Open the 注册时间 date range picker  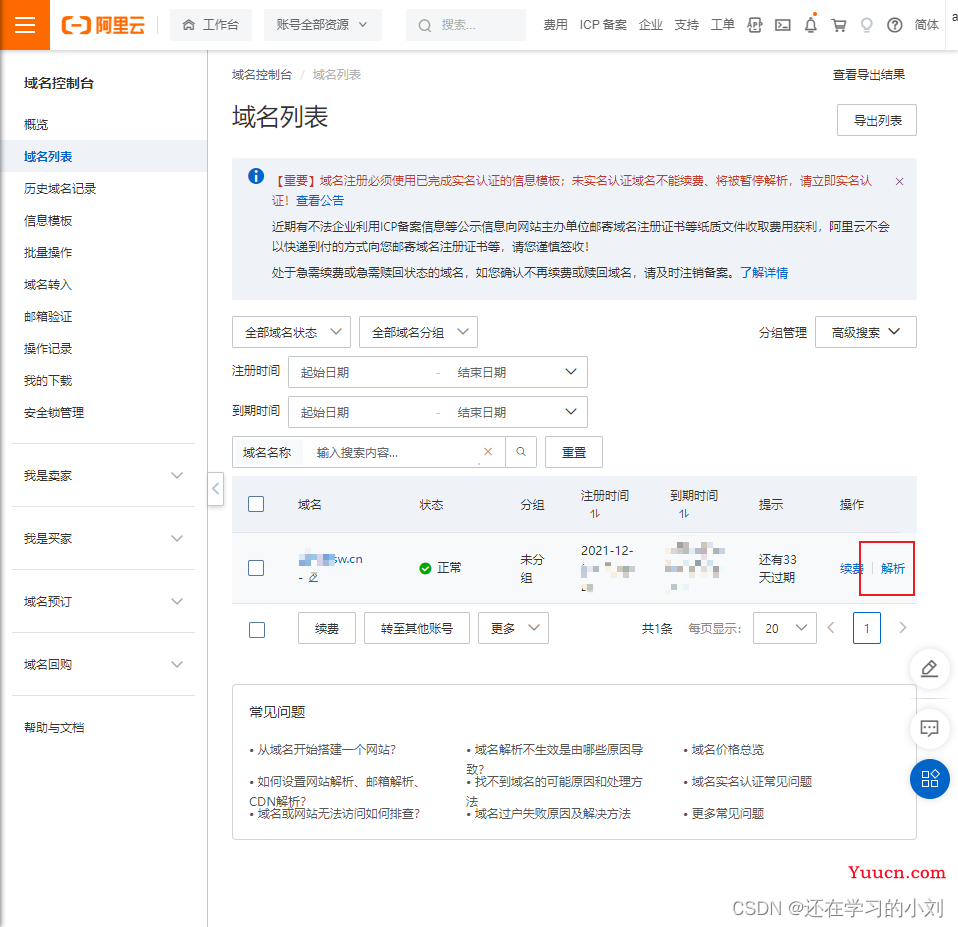[438, 372]
